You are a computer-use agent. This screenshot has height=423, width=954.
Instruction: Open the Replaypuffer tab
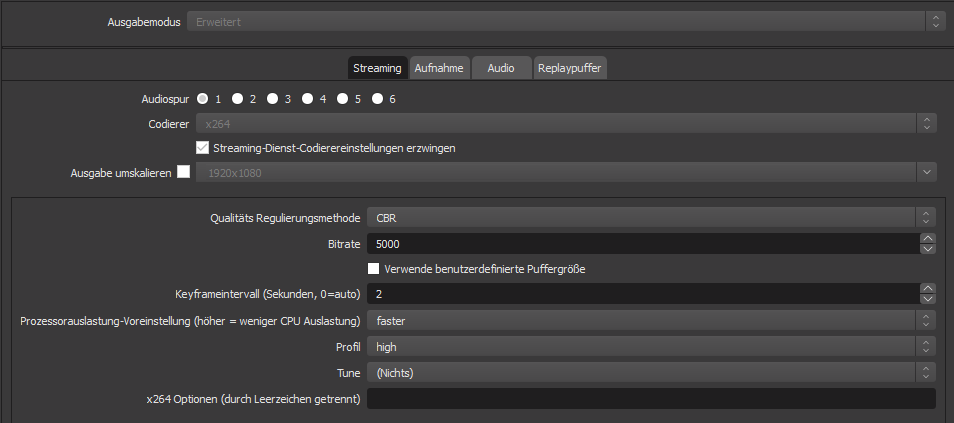pyautogui.click(x=569, y=68)
